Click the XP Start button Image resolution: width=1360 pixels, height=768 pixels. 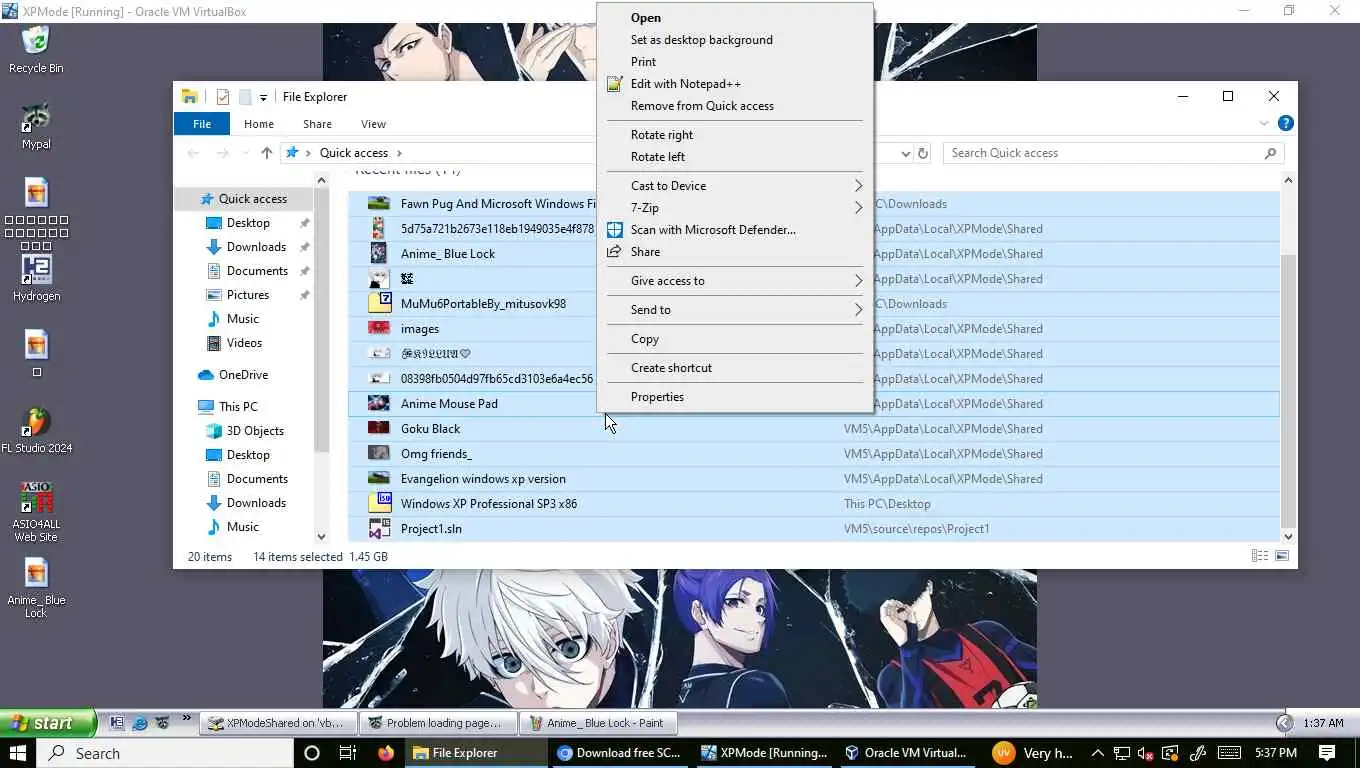pos(48,723)
